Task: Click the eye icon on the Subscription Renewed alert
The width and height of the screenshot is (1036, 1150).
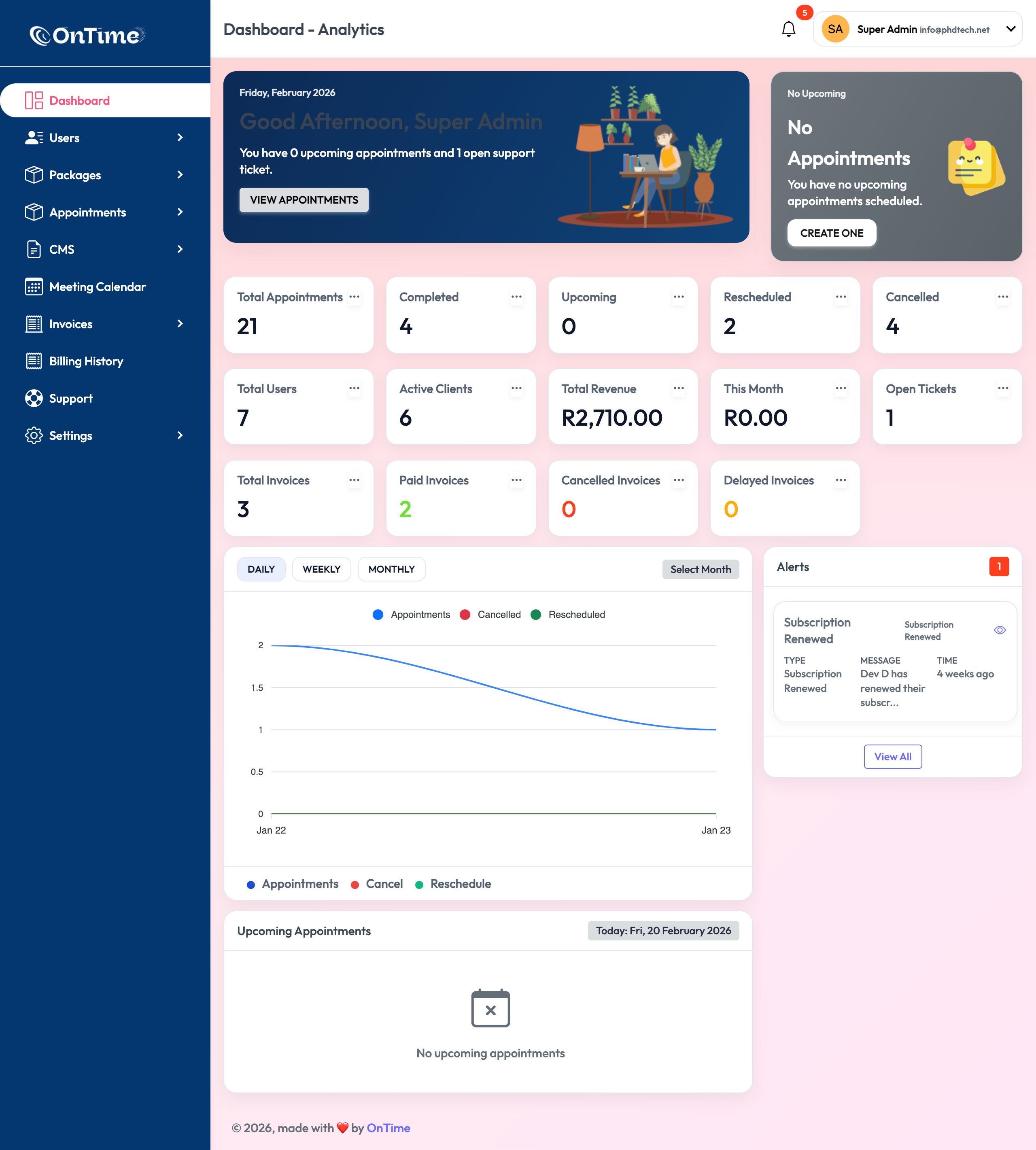Action: (1000, 630)
